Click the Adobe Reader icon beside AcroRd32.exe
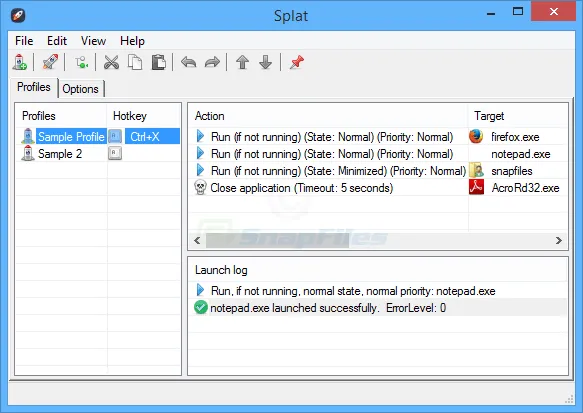 point(476,187)
